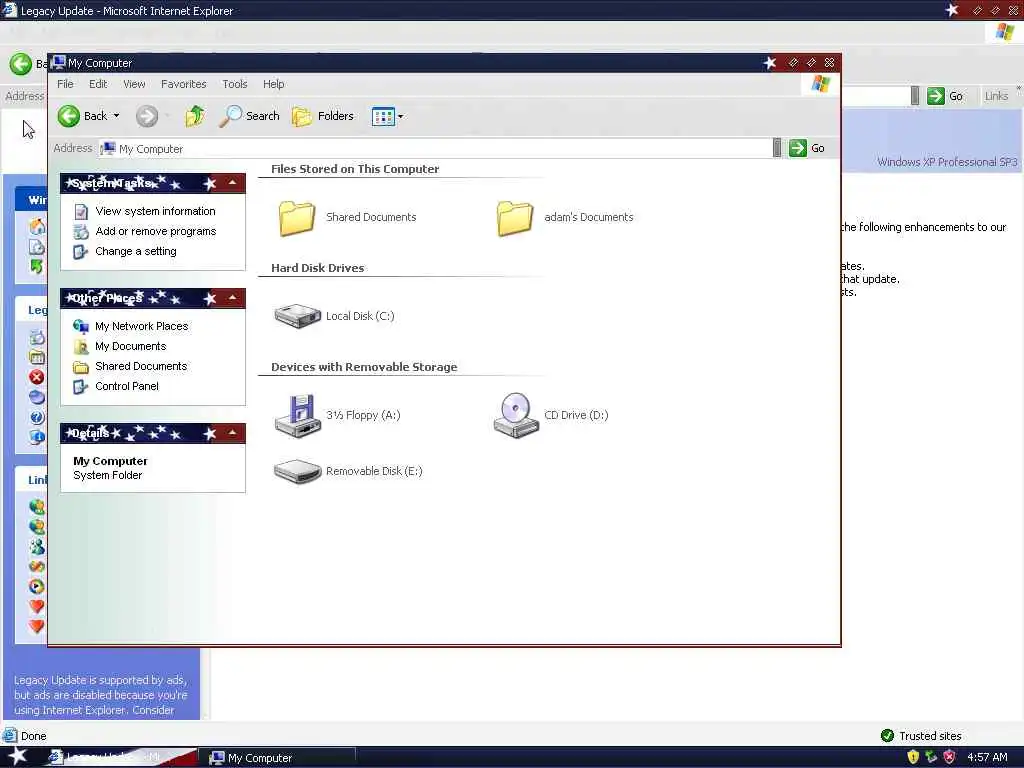Select adam's Documents folder icon

(515, 217)
